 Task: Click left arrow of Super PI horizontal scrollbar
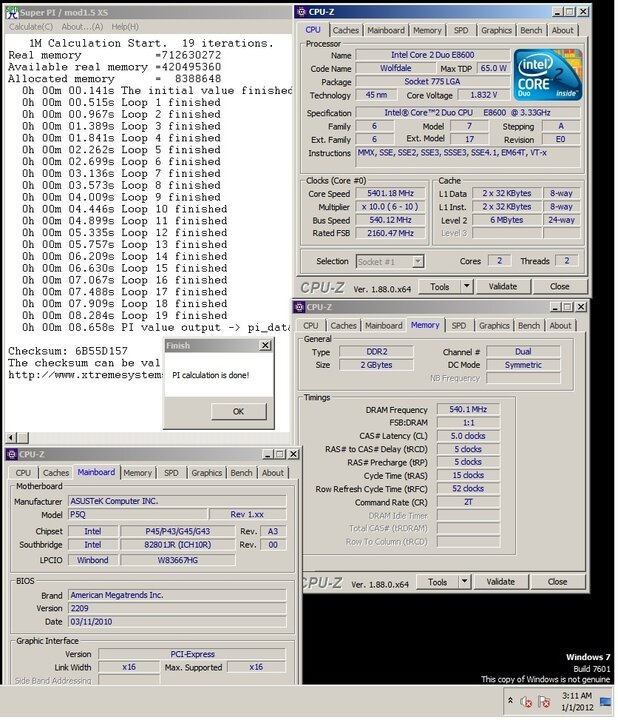point(11,438)
